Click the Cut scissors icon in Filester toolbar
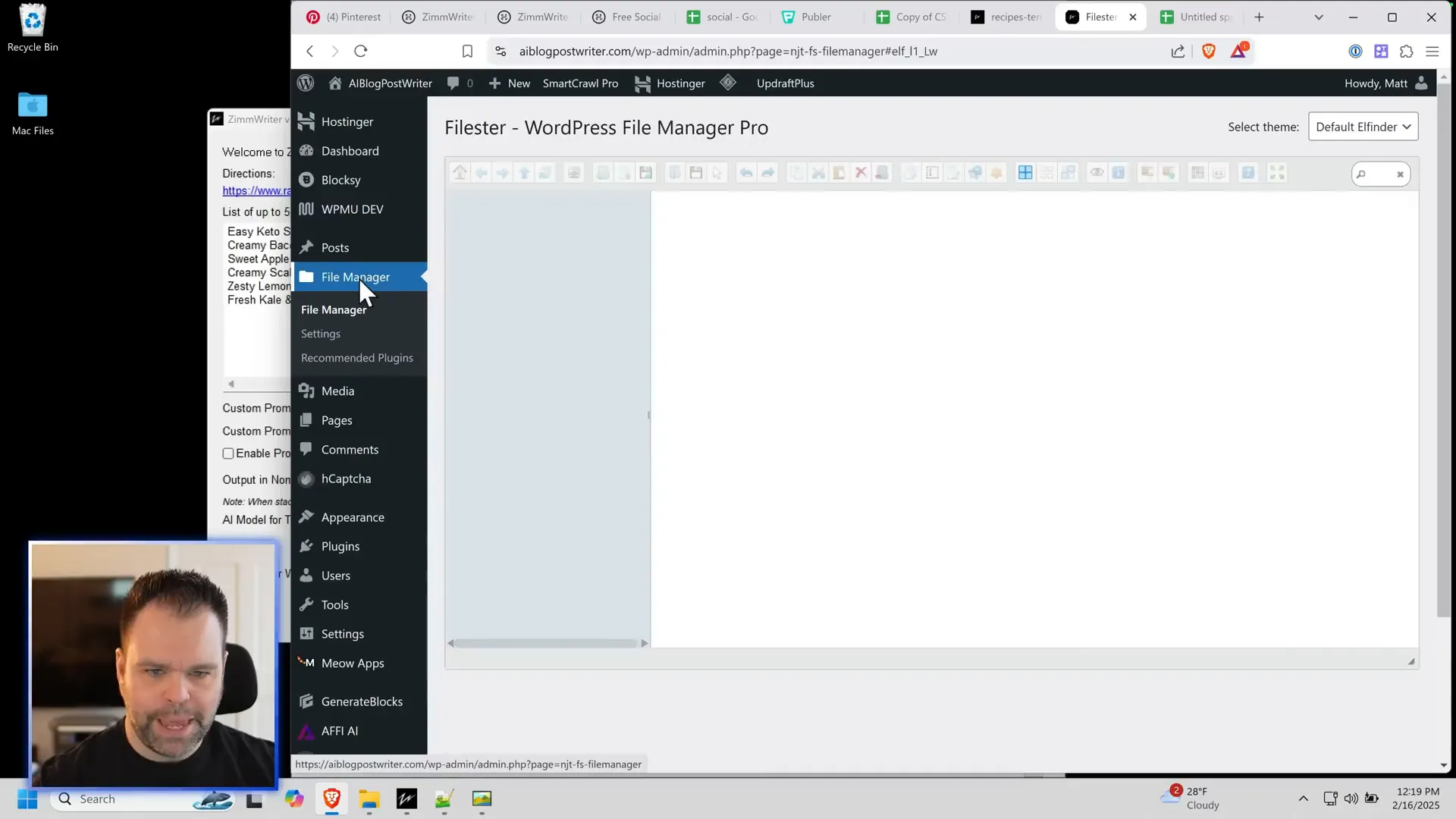1456x819 pixels. click(818, 173)
